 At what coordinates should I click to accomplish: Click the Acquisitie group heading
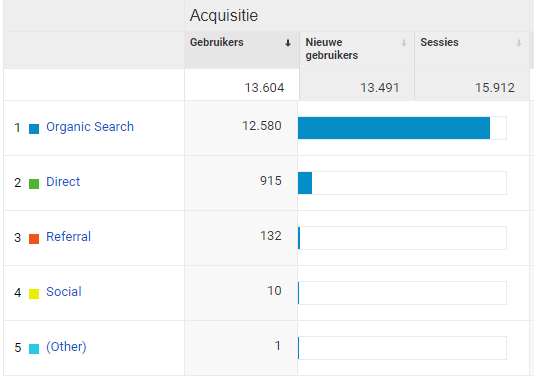point(224,16)
